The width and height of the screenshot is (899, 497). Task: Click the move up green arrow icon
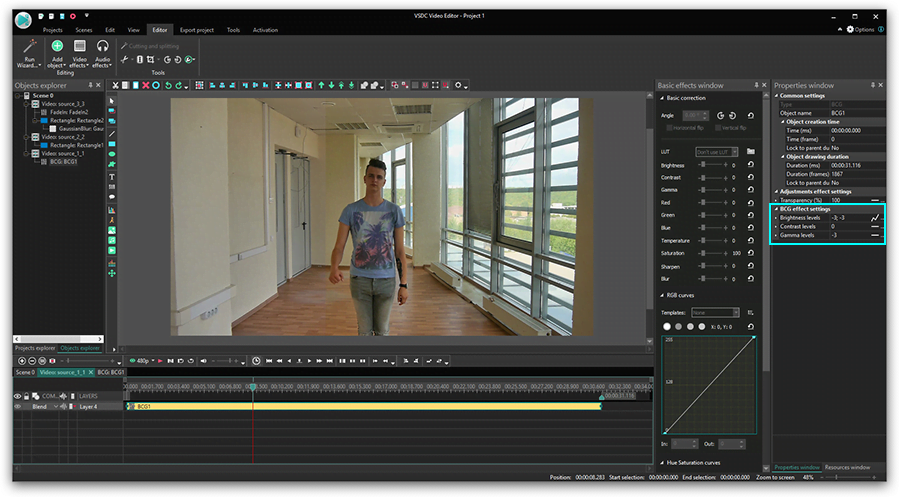point(321,85)
